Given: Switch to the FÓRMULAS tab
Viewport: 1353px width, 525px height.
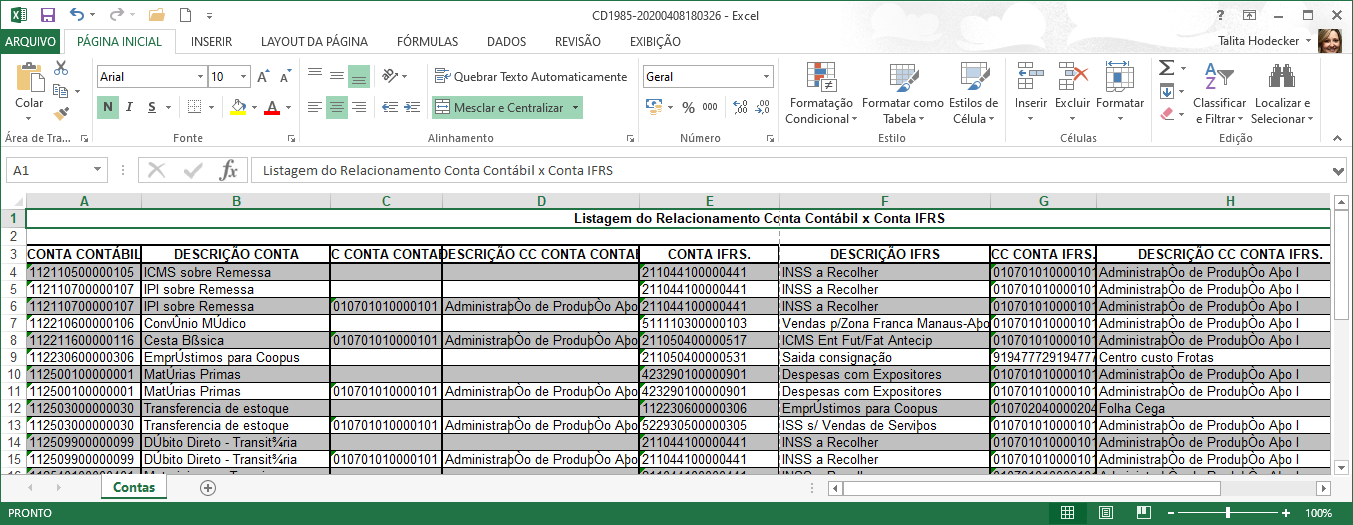Looking at the screenshot, I should coord(427,42).
